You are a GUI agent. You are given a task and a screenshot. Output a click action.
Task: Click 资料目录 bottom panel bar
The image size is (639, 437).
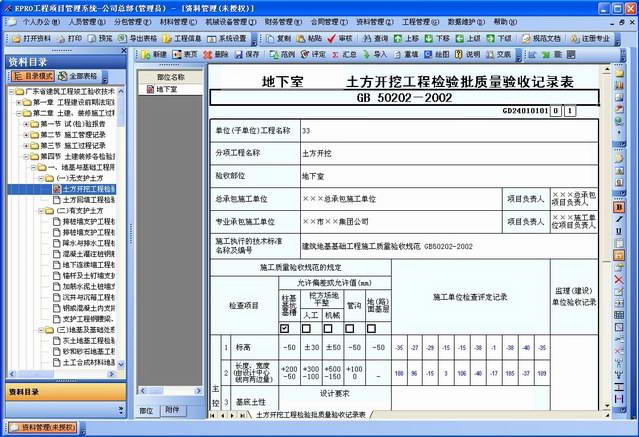tap(66, 392)
